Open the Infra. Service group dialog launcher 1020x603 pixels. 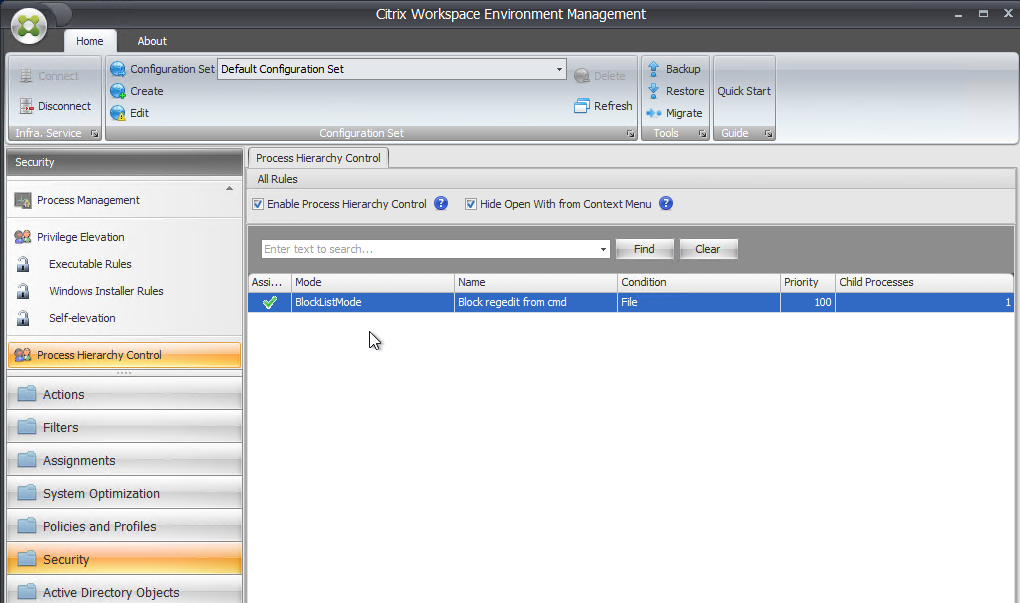94,133
